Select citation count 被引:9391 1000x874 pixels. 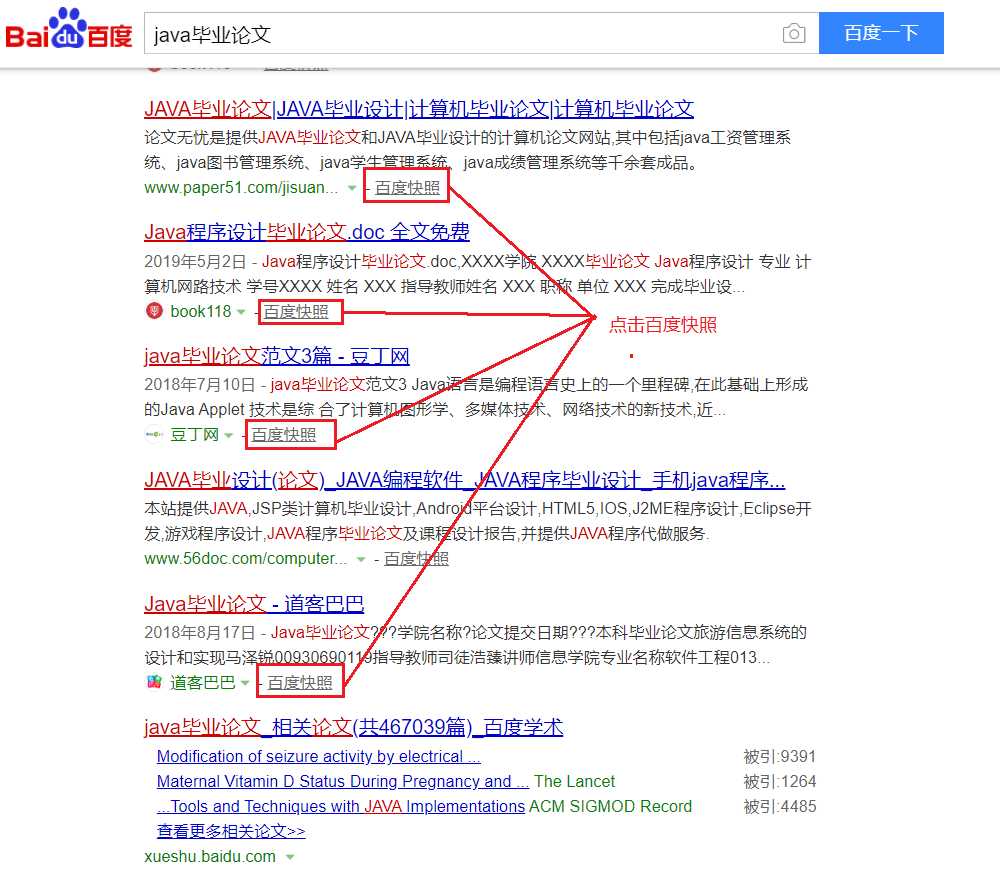779,757
